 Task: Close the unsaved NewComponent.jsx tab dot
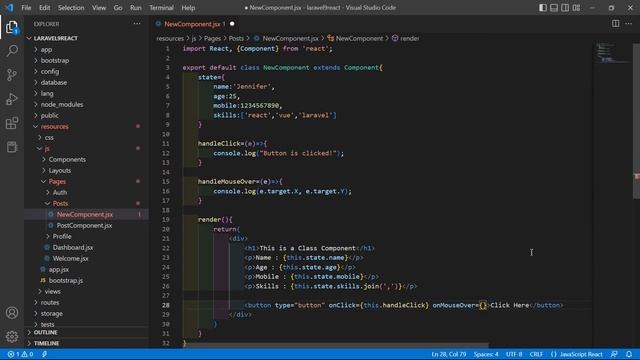(232, 24)
